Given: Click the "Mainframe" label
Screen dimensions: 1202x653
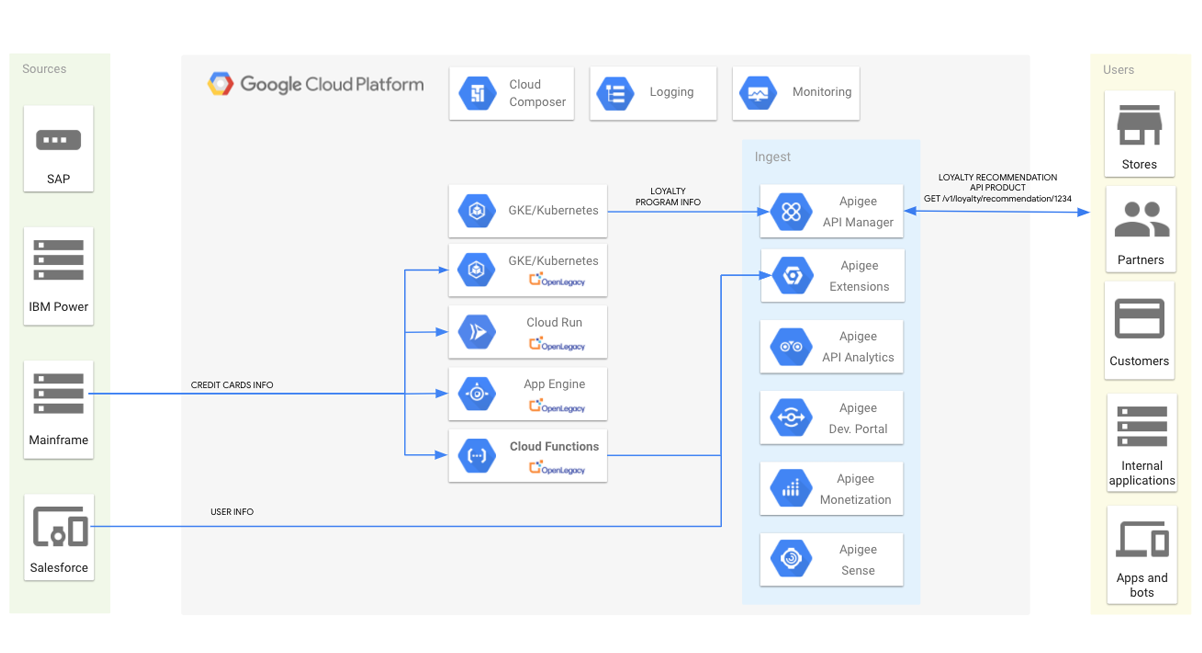Looking at the screenshot, I should (x=59, y=440).
